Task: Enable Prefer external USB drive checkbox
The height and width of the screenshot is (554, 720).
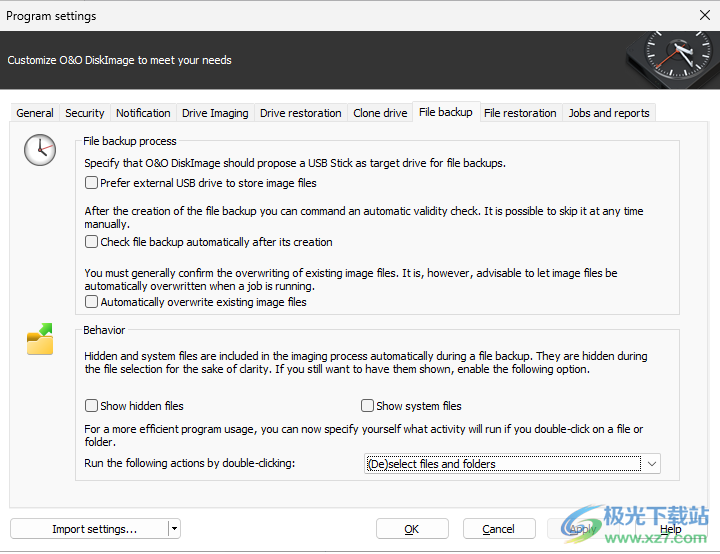Action: [x=92, y=183]
